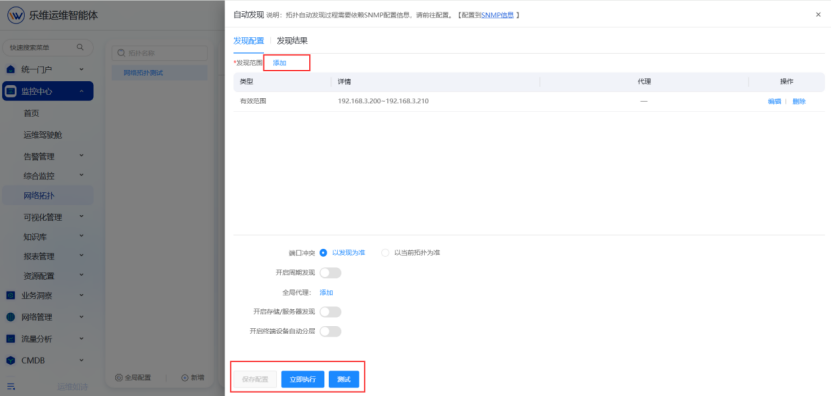This screenshot has height=397, width=831.
Task: Click the 操作 column header
Action: point(786,82)
